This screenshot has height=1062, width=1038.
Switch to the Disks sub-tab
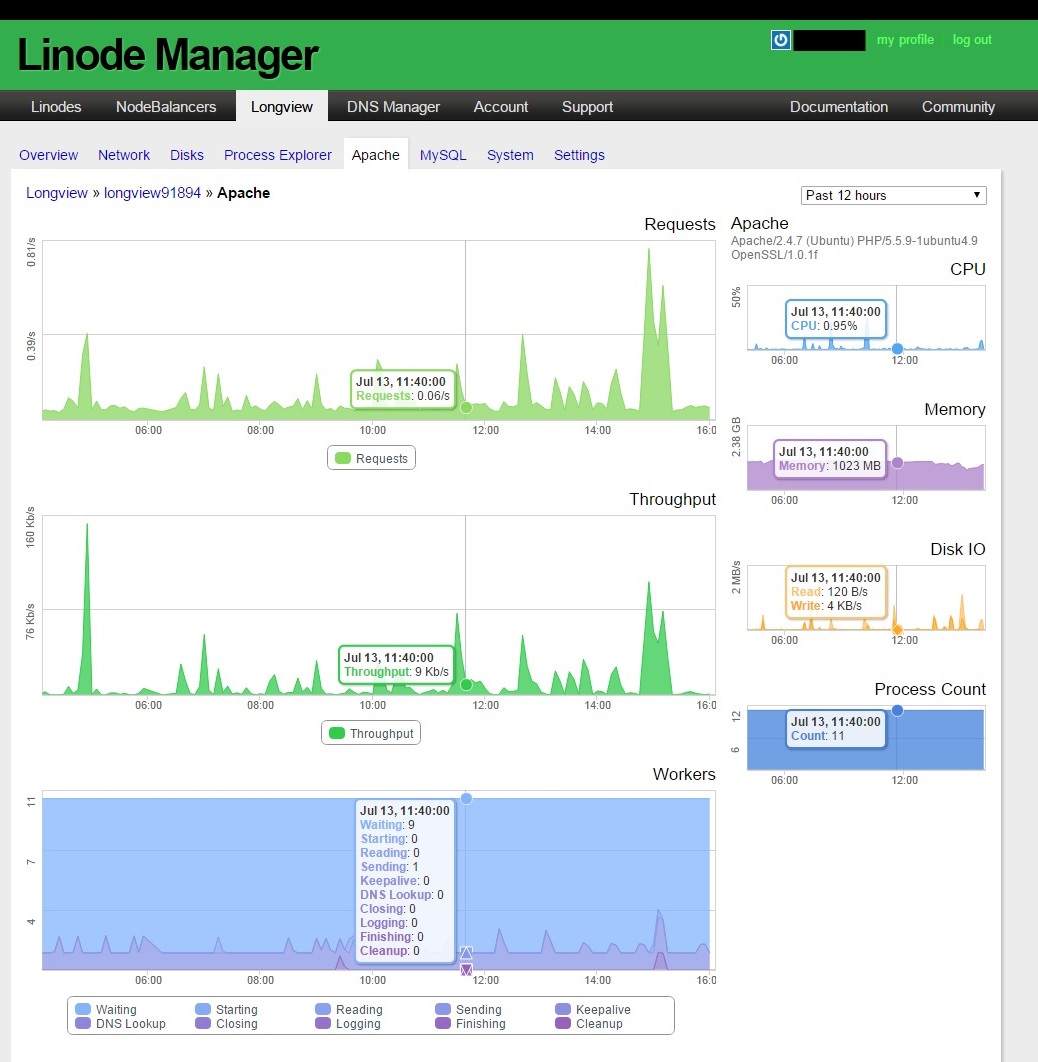pyautogui.click(x=187, y=155)
